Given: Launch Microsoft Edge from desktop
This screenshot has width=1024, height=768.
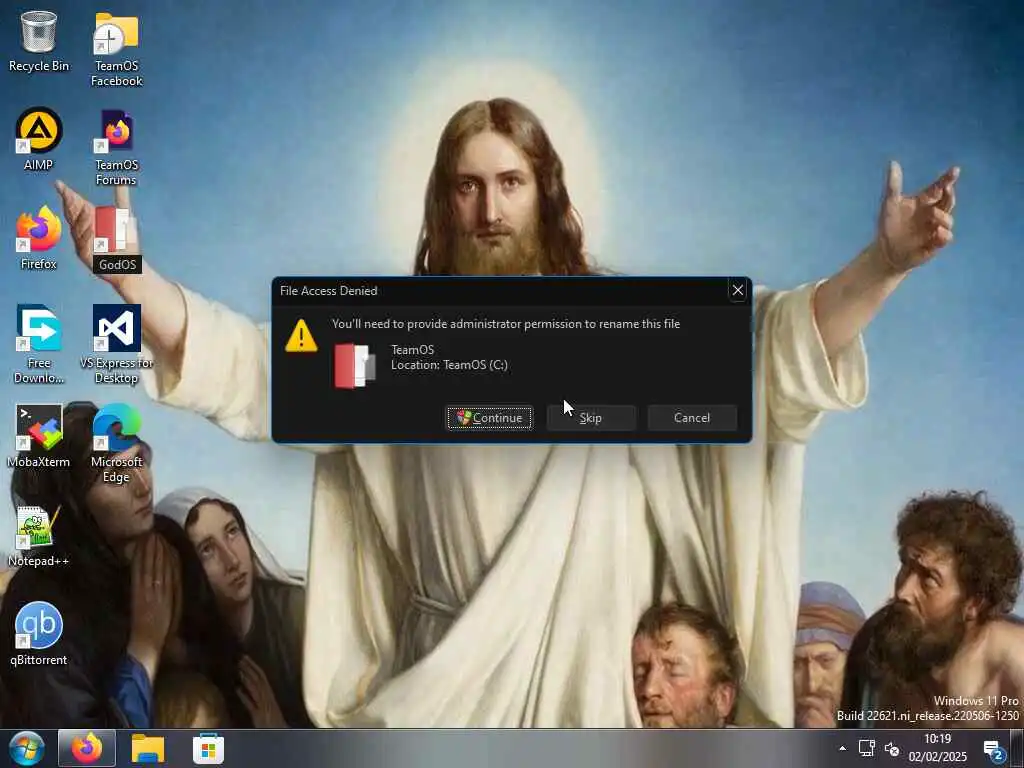Looking at the screenshot, I should click(x=116, y=443).
